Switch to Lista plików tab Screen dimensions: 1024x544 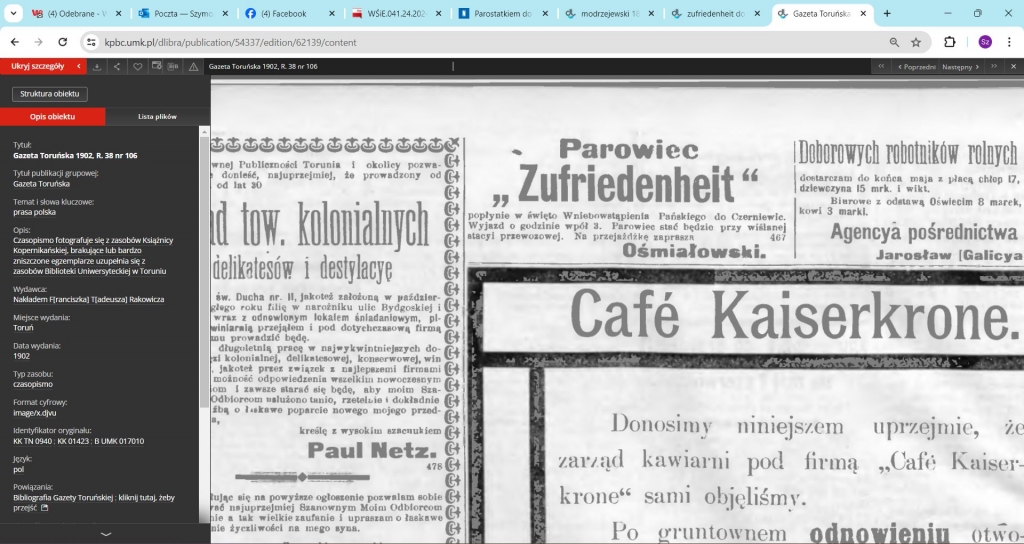(157, 116)
